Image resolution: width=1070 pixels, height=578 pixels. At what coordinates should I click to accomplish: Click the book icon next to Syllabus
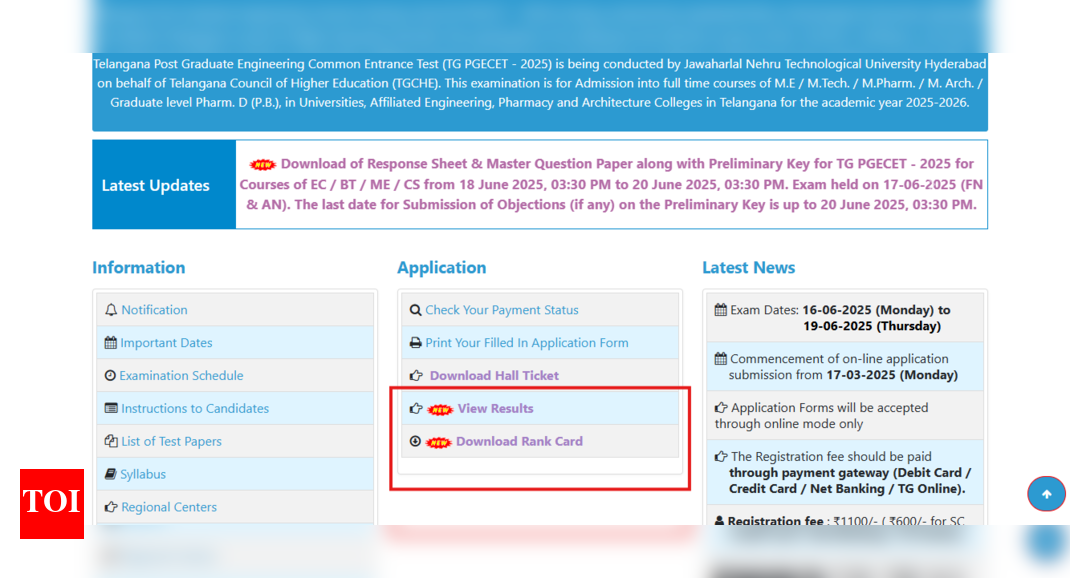(111, 474)
